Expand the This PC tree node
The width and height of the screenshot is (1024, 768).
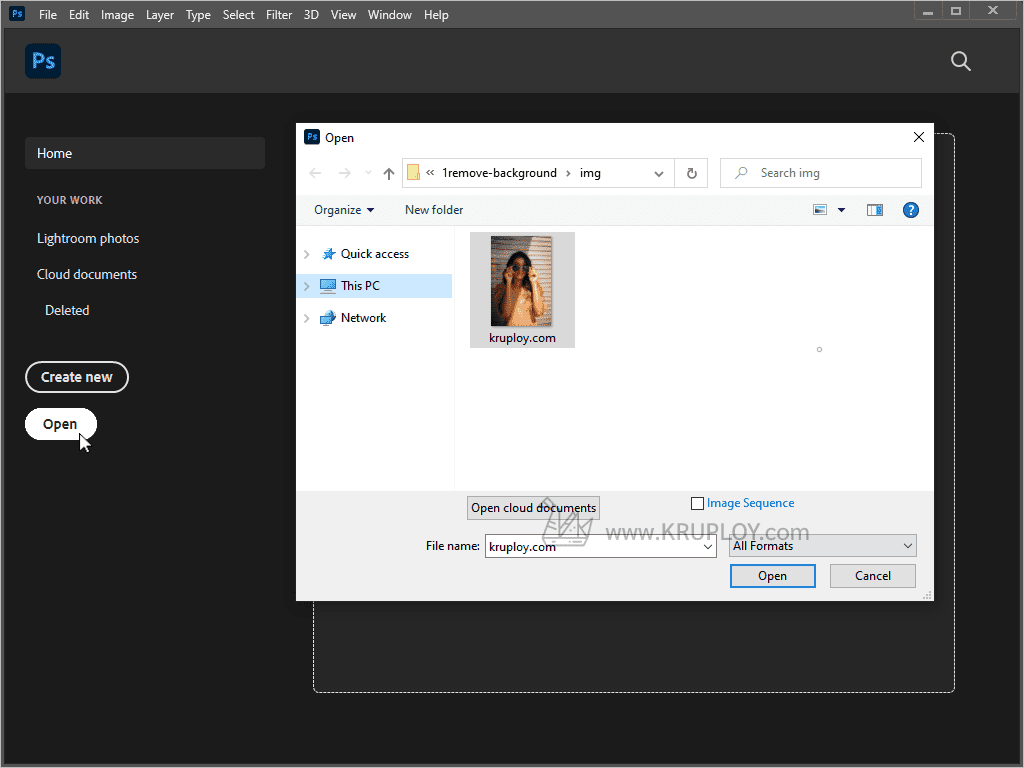pyautogui.click(x=306, y=286)
